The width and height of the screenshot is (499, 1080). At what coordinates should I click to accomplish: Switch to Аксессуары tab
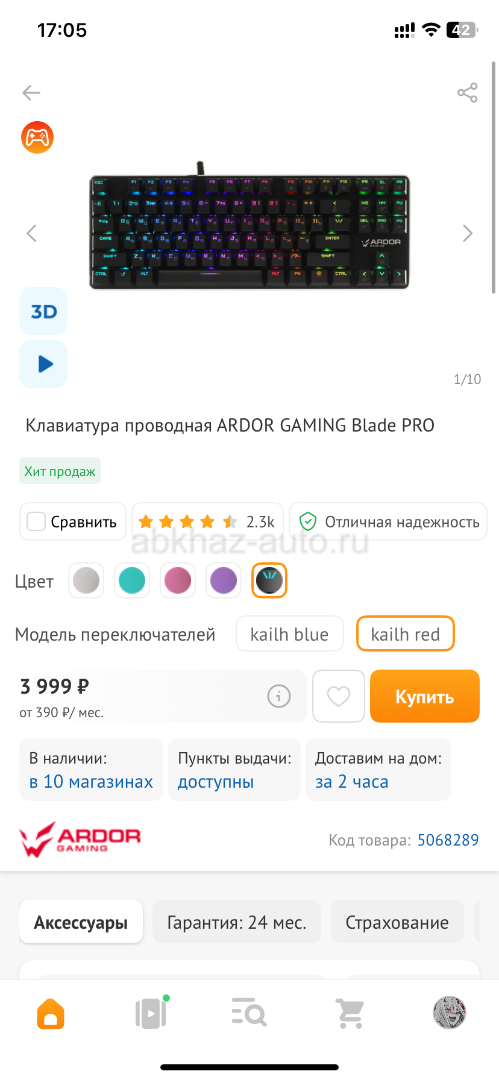[81, 922]
